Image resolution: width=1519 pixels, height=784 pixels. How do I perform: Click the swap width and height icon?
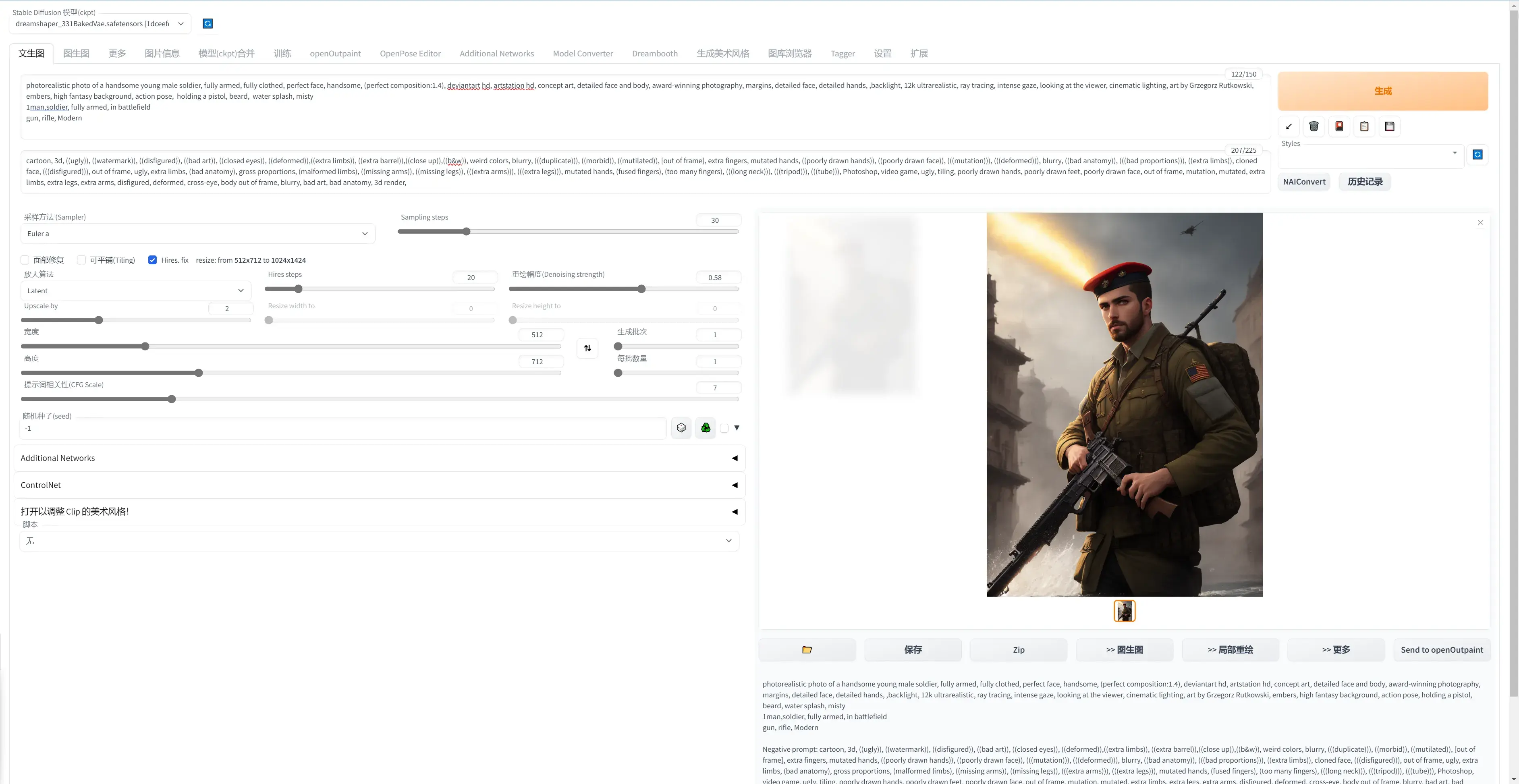coord(587,348)
